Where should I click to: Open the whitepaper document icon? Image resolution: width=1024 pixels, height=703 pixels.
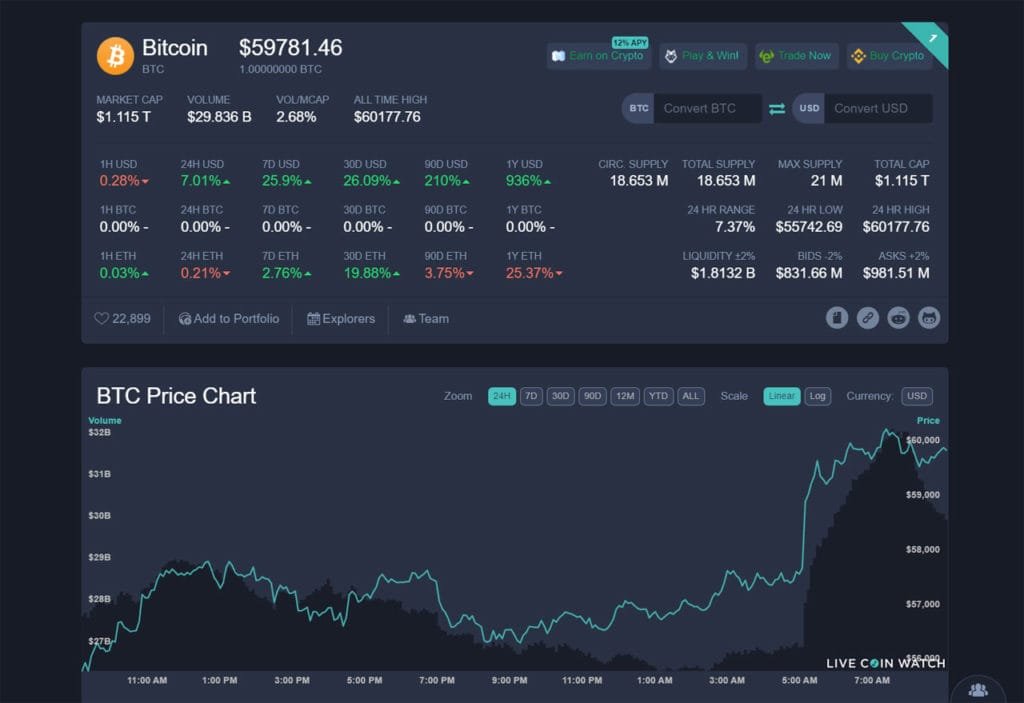[x=837, y=318]
